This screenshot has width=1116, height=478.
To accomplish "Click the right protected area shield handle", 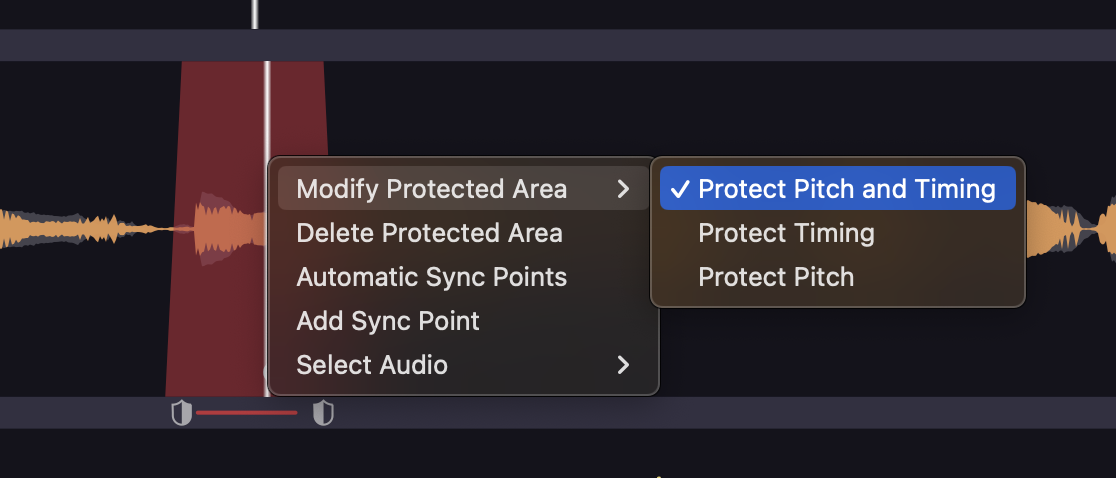I will pos(323,413).
